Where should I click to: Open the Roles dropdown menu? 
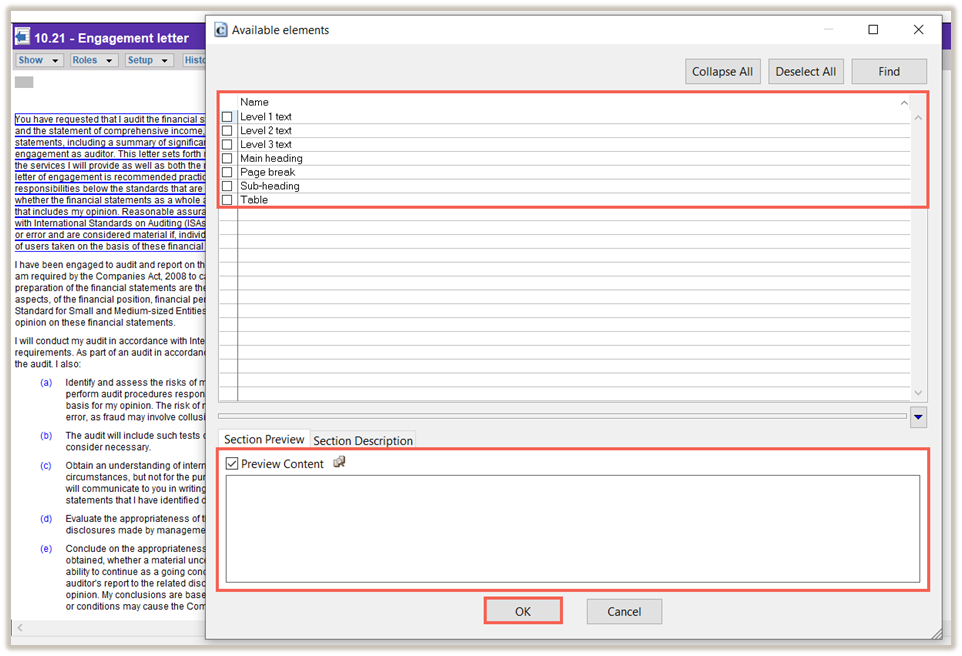(93, 60)
